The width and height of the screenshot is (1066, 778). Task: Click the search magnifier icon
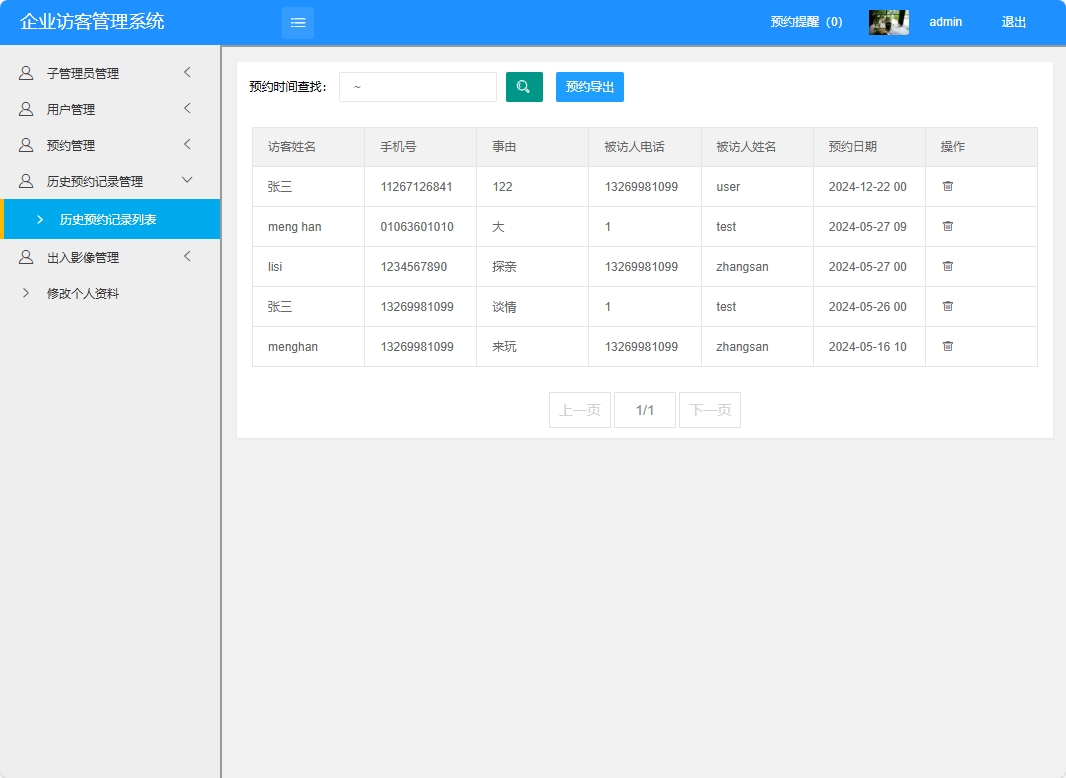524,87
